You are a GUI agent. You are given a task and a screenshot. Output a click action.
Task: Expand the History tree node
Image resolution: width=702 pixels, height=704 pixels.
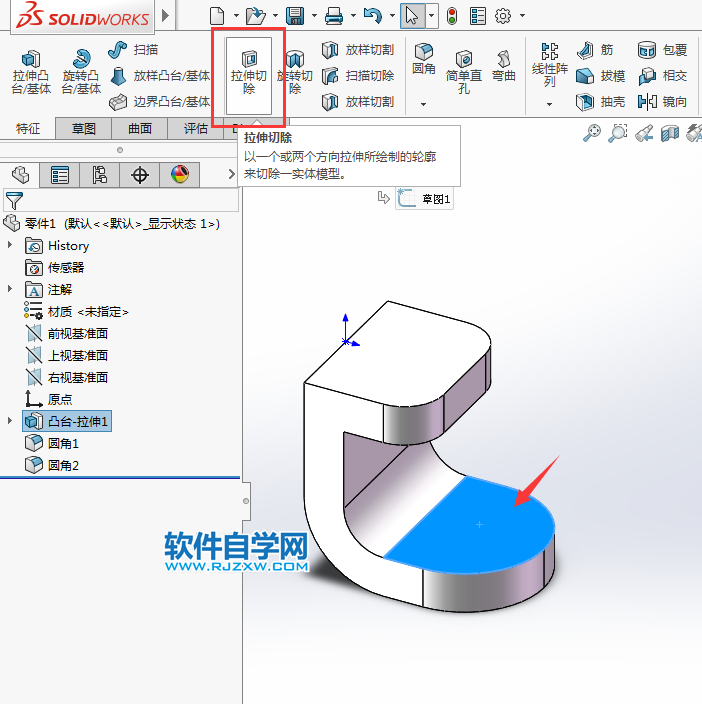[x=10, y=245]
